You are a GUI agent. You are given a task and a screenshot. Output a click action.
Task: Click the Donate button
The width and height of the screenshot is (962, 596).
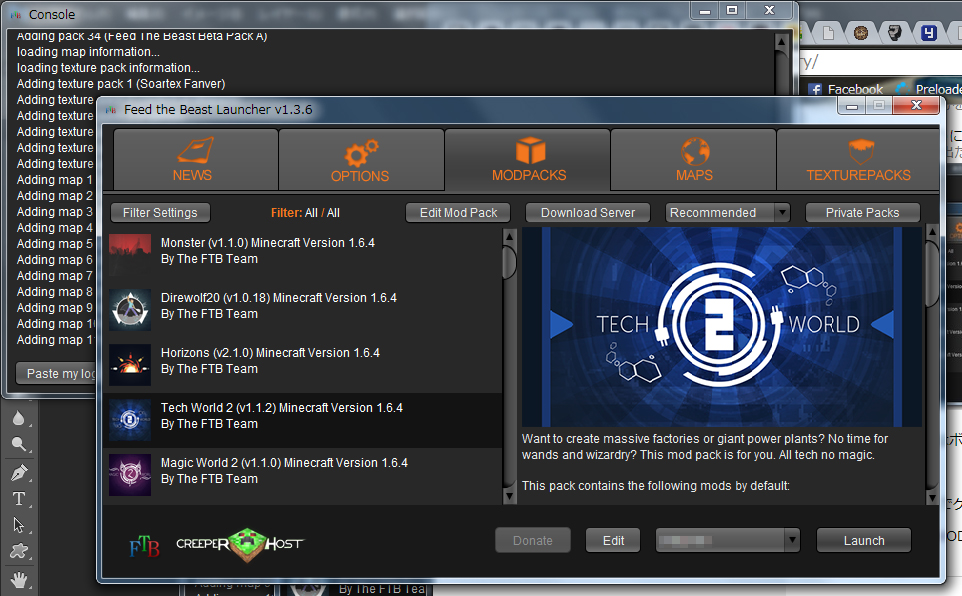point(533,541)
